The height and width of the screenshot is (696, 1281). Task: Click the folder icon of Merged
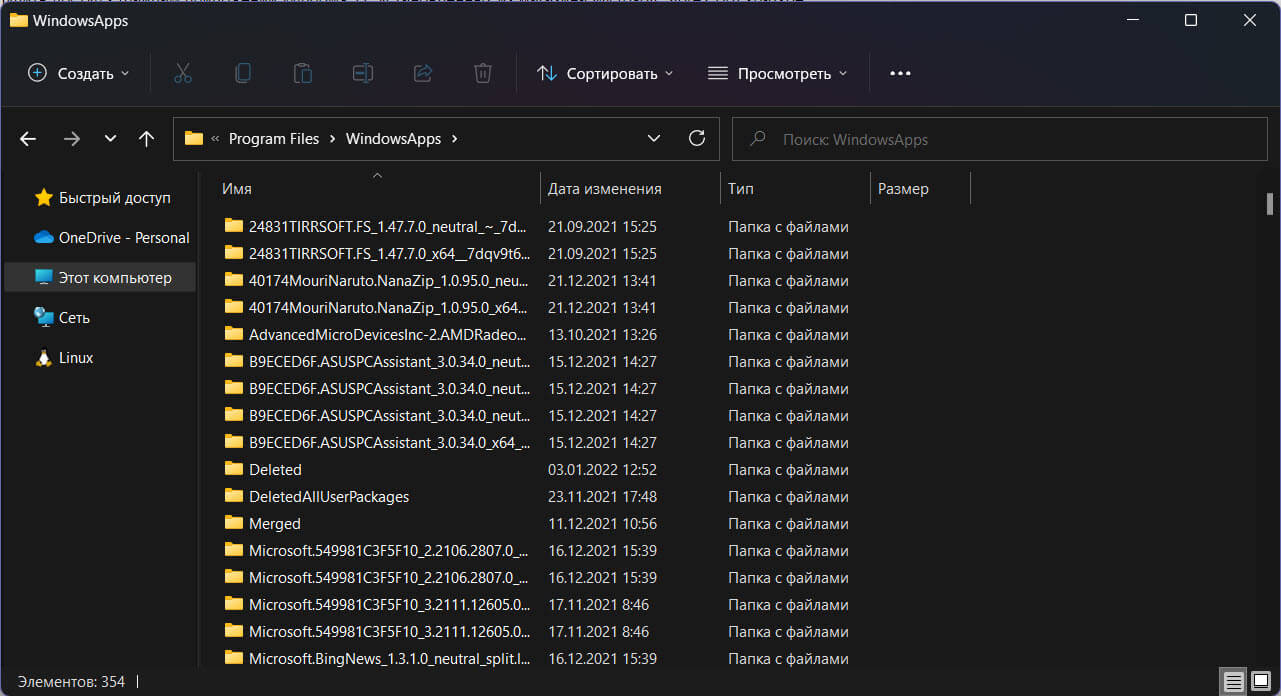click(234, 522)
